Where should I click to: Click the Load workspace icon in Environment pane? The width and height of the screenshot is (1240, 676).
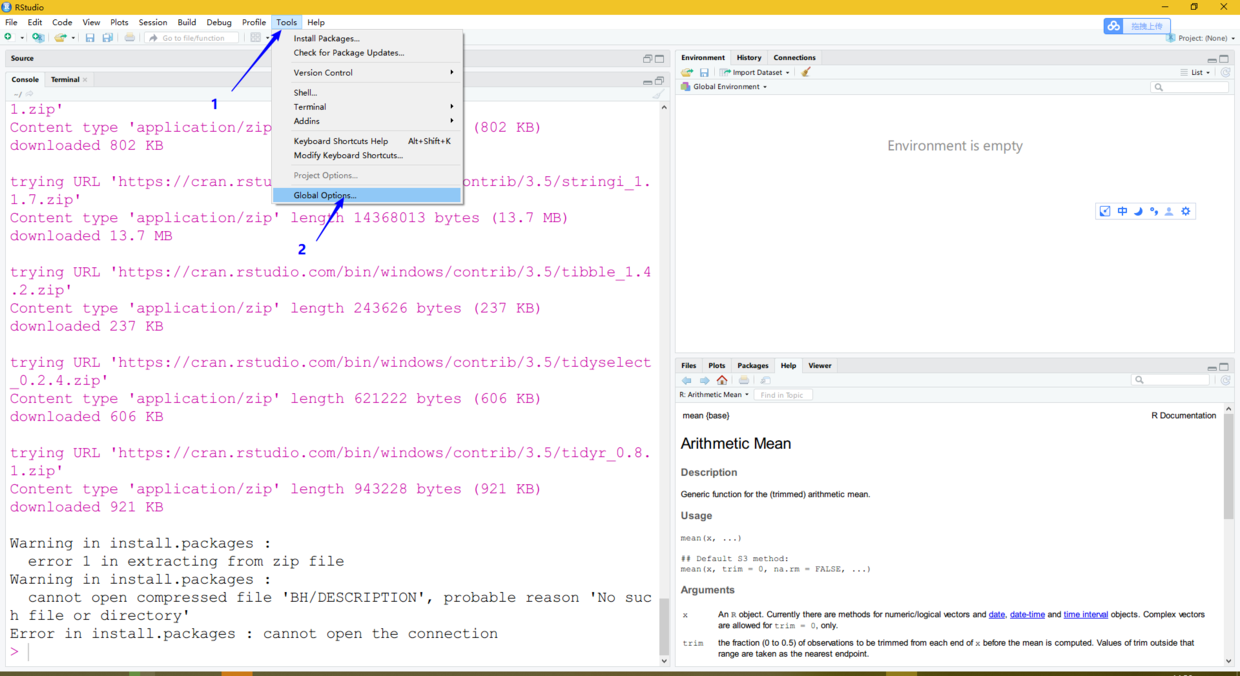[687, 72]
